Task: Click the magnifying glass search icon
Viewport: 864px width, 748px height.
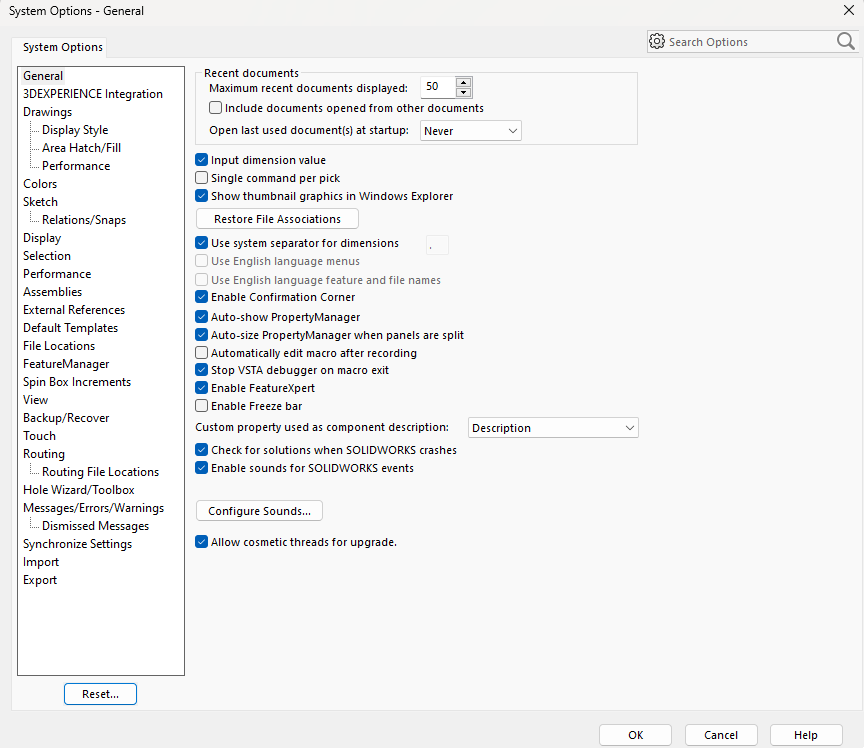Action: (845, 42)
